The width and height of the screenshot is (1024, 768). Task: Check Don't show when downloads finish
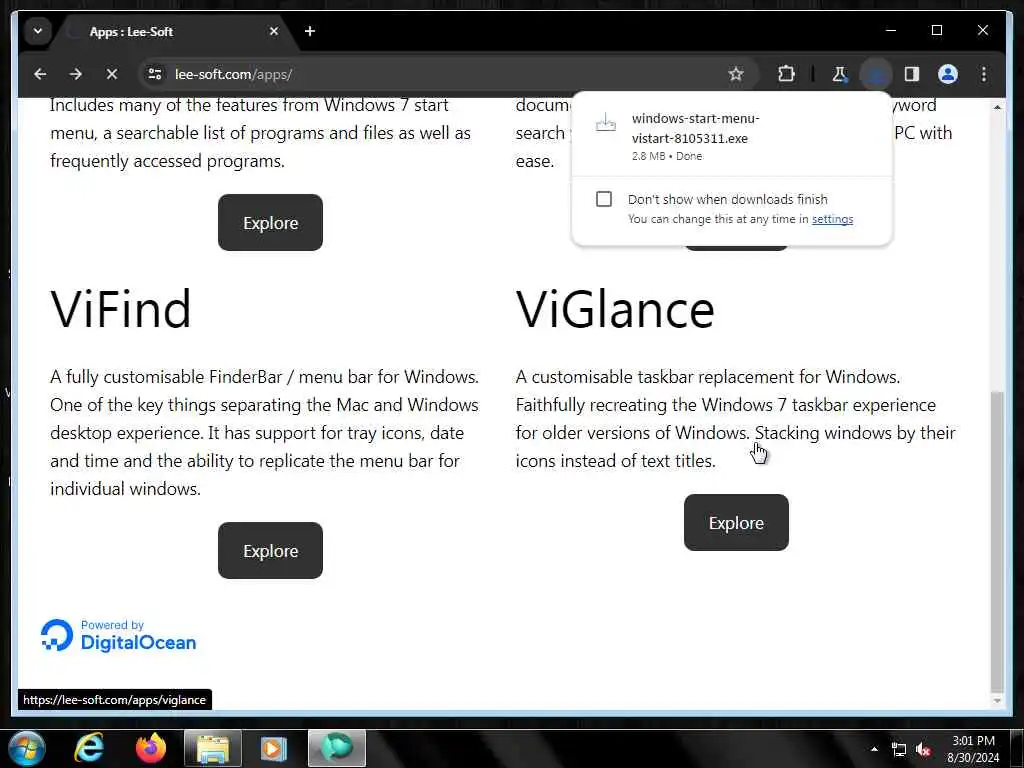(x=604, y=199)
